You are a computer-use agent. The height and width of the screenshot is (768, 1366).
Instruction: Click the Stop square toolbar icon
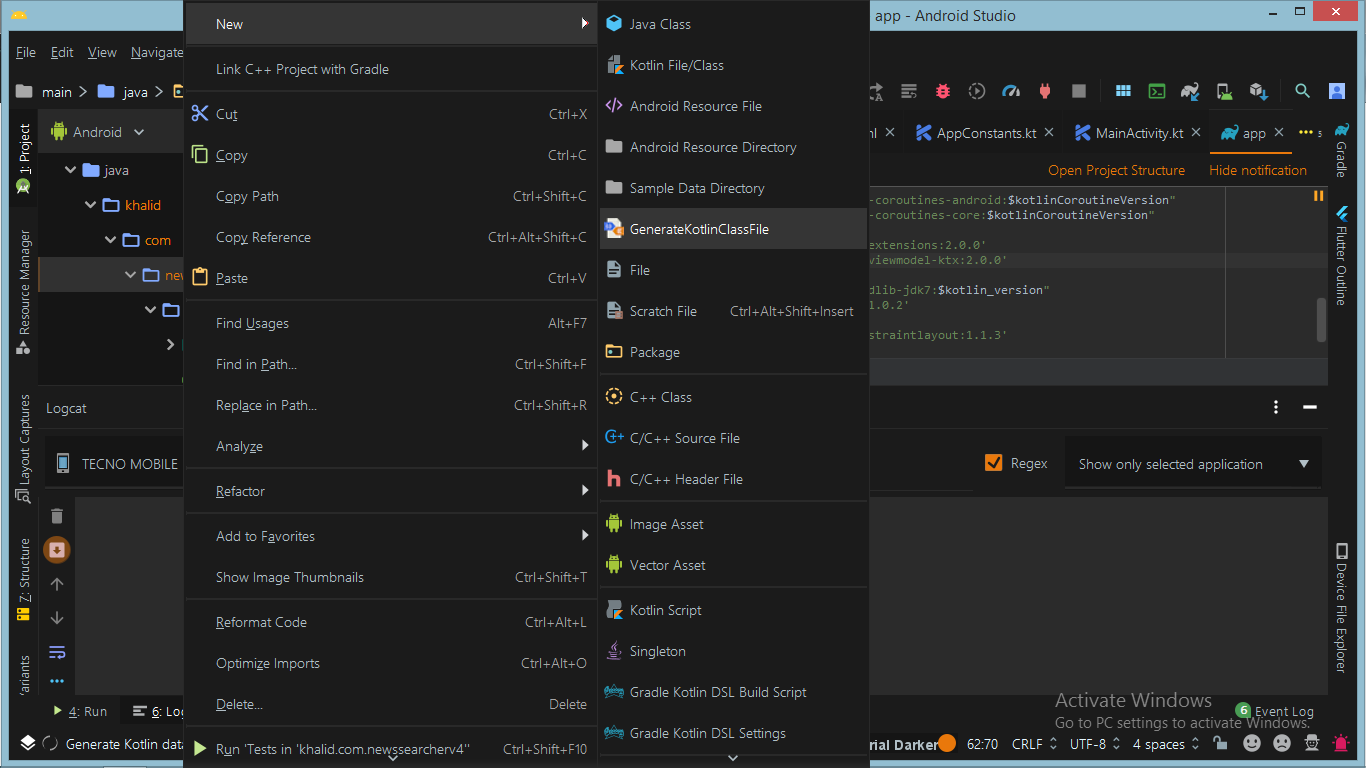click(x=1079, y=91)
